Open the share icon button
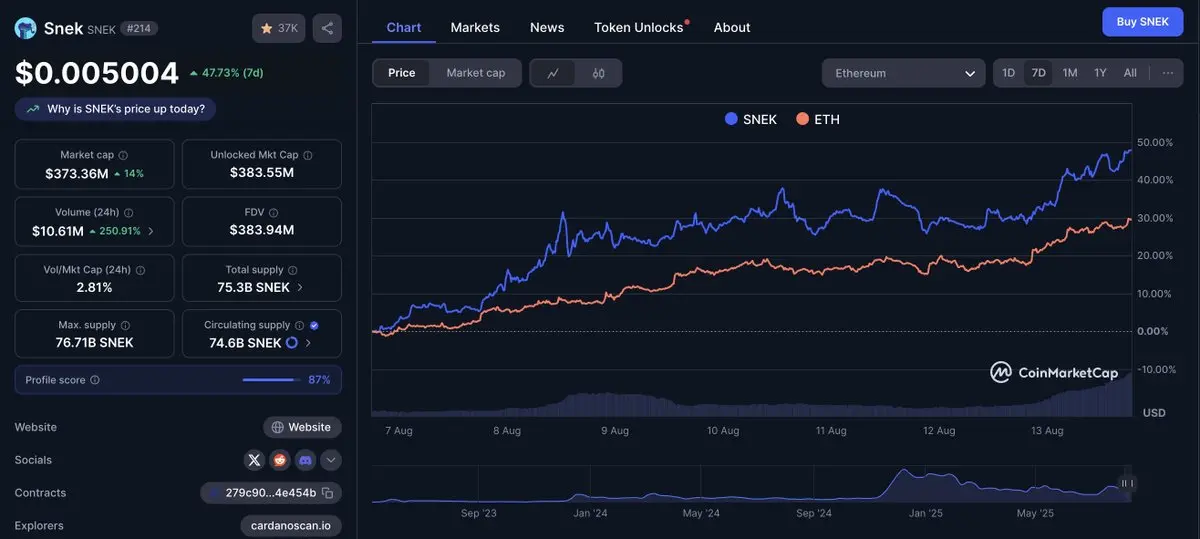Image resolution: width=1200 pixels, height=539 pixels. [x=327, y=28]
